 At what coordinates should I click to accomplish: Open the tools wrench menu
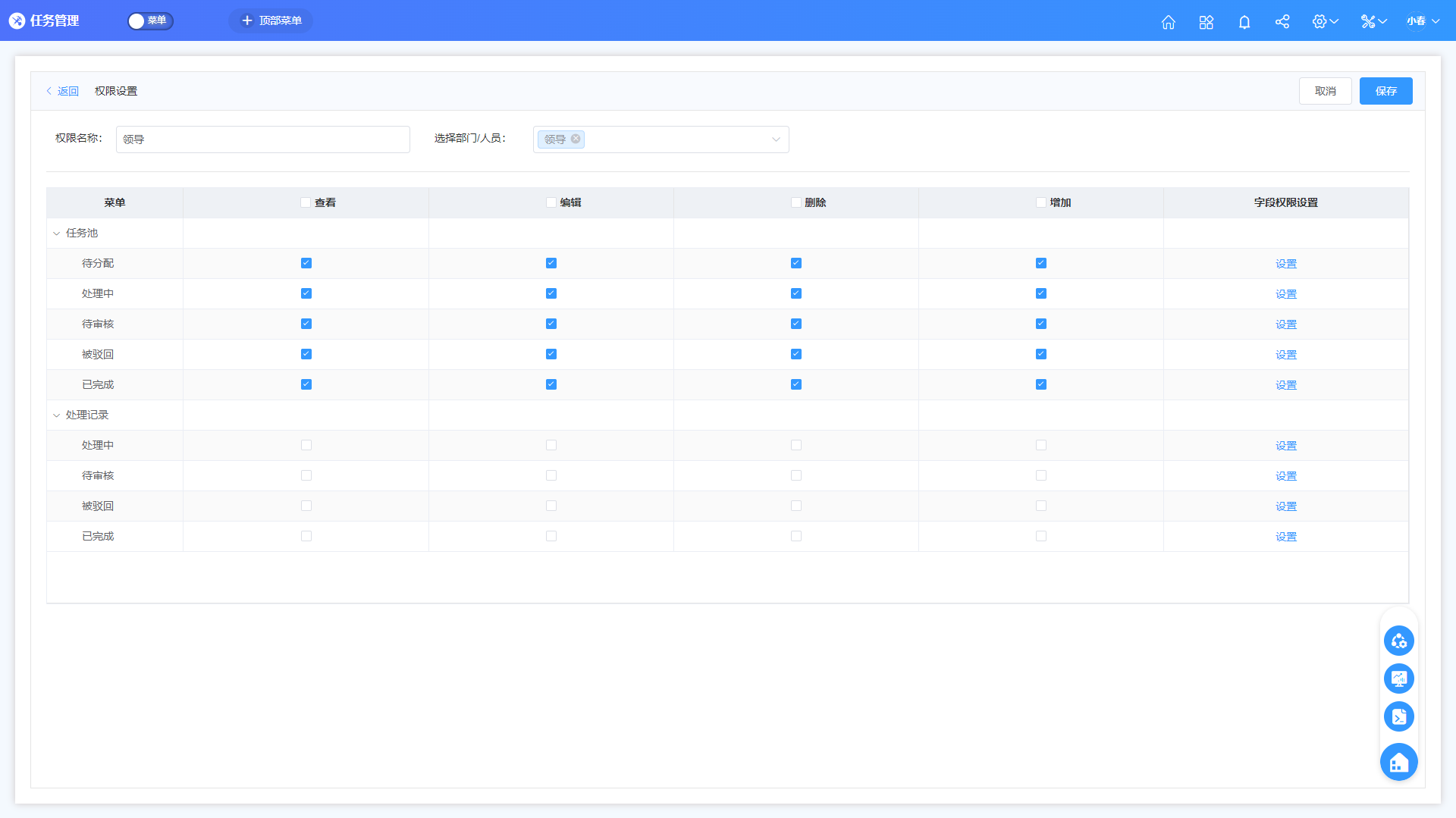(1373, 21)
